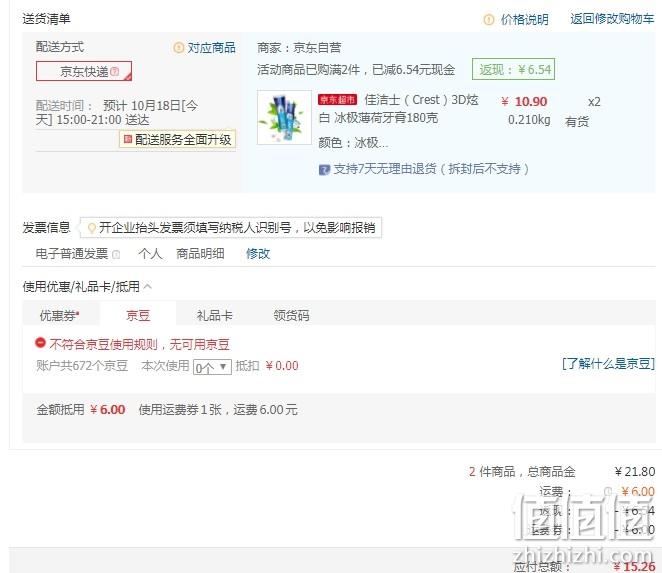Collapse the 使用优惠/礼品卡/抵用 section
Viewport: 662px width, 573px height.
tap(147, 287)
